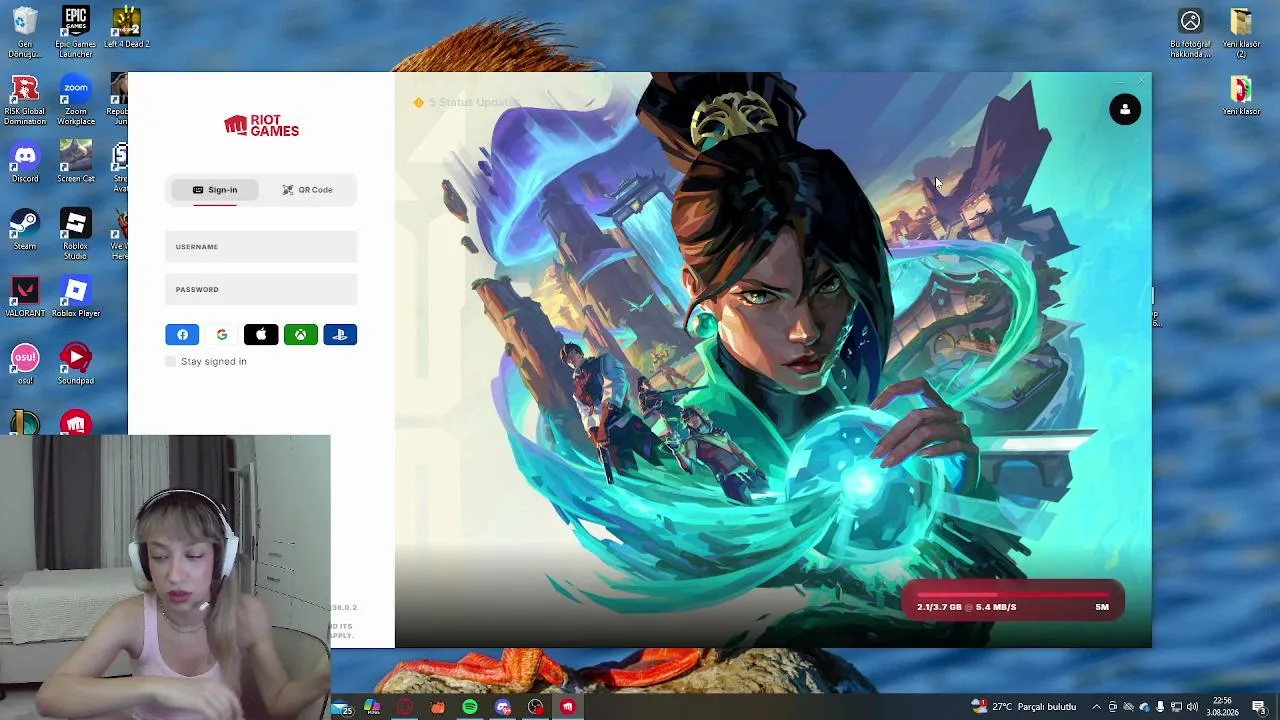Open the volume control in system tray
This screenshot has height=720, width=1280.
click(x=1192, y=707)
